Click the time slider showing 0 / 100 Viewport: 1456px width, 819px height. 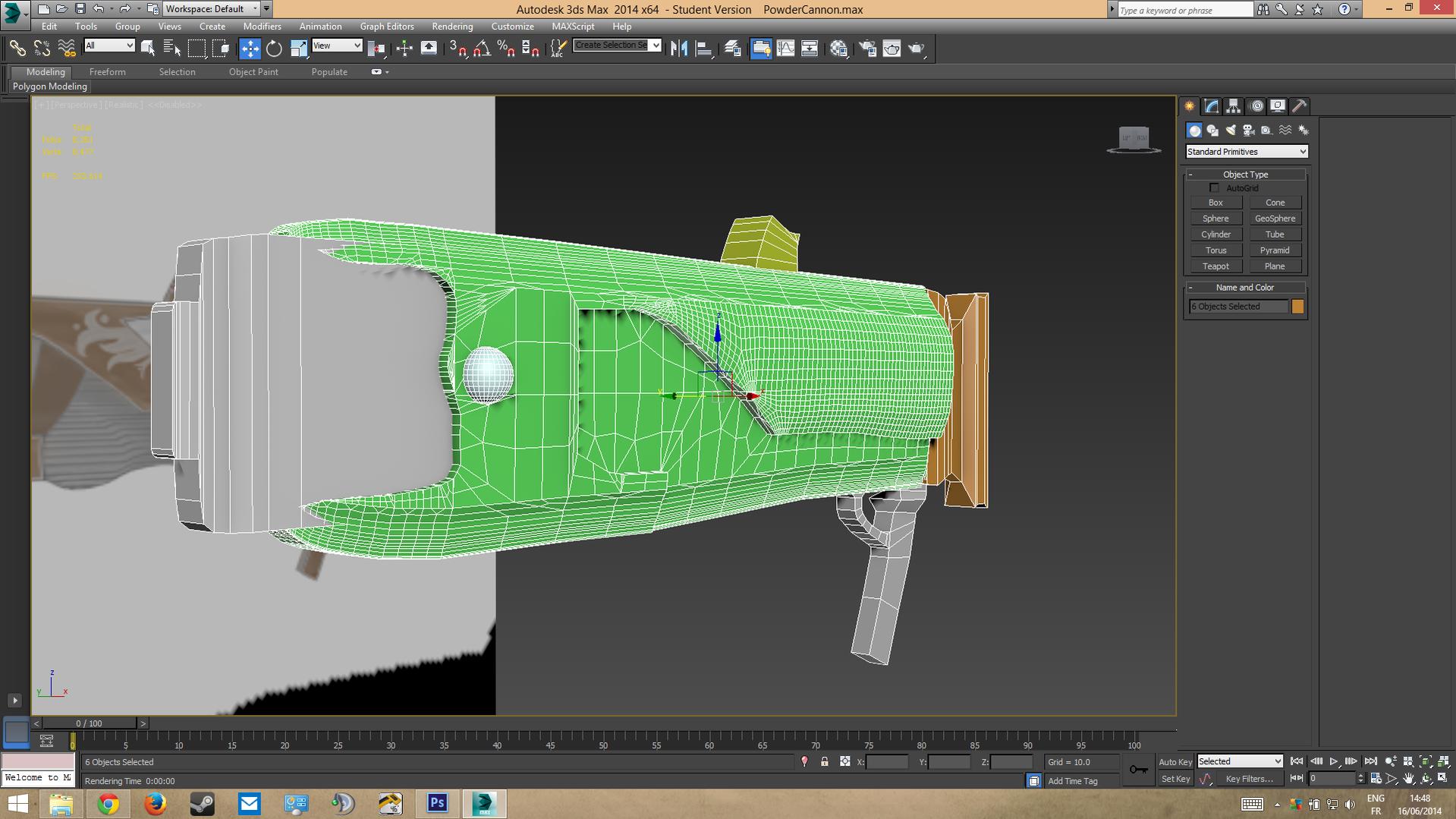coord(89,723)
